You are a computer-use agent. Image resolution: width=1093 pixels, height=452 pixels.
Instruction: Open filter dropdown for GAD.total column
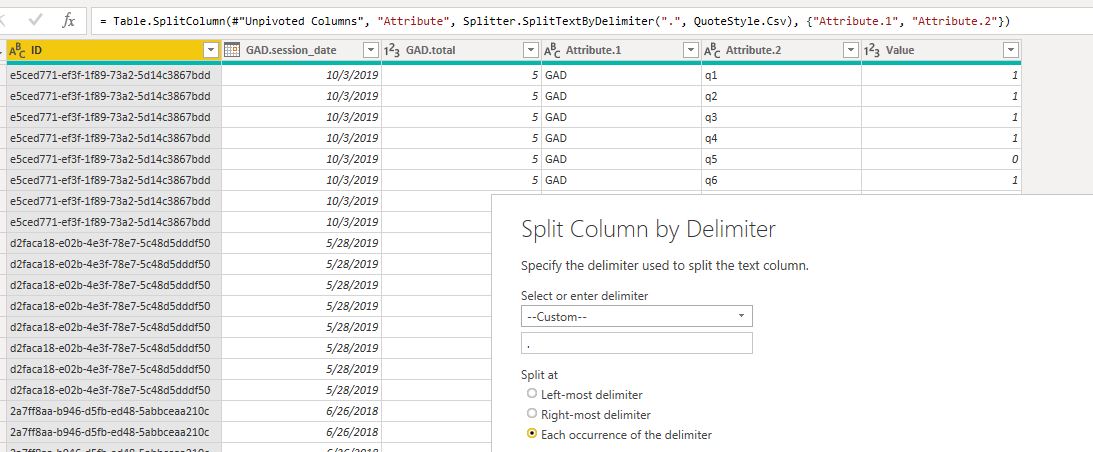click(531, 50)
